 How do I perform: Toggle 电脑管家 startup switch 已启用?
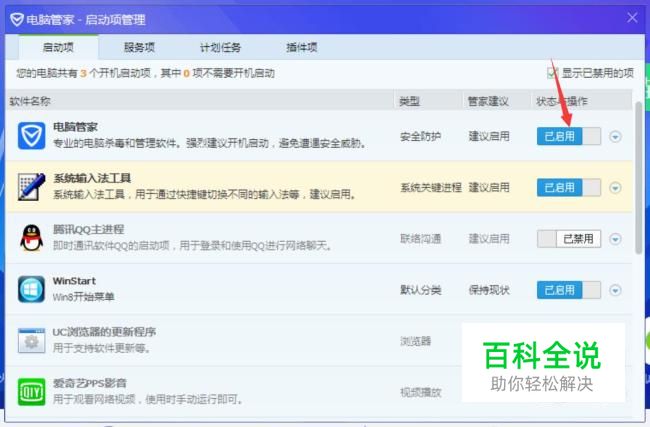point(569,136)
